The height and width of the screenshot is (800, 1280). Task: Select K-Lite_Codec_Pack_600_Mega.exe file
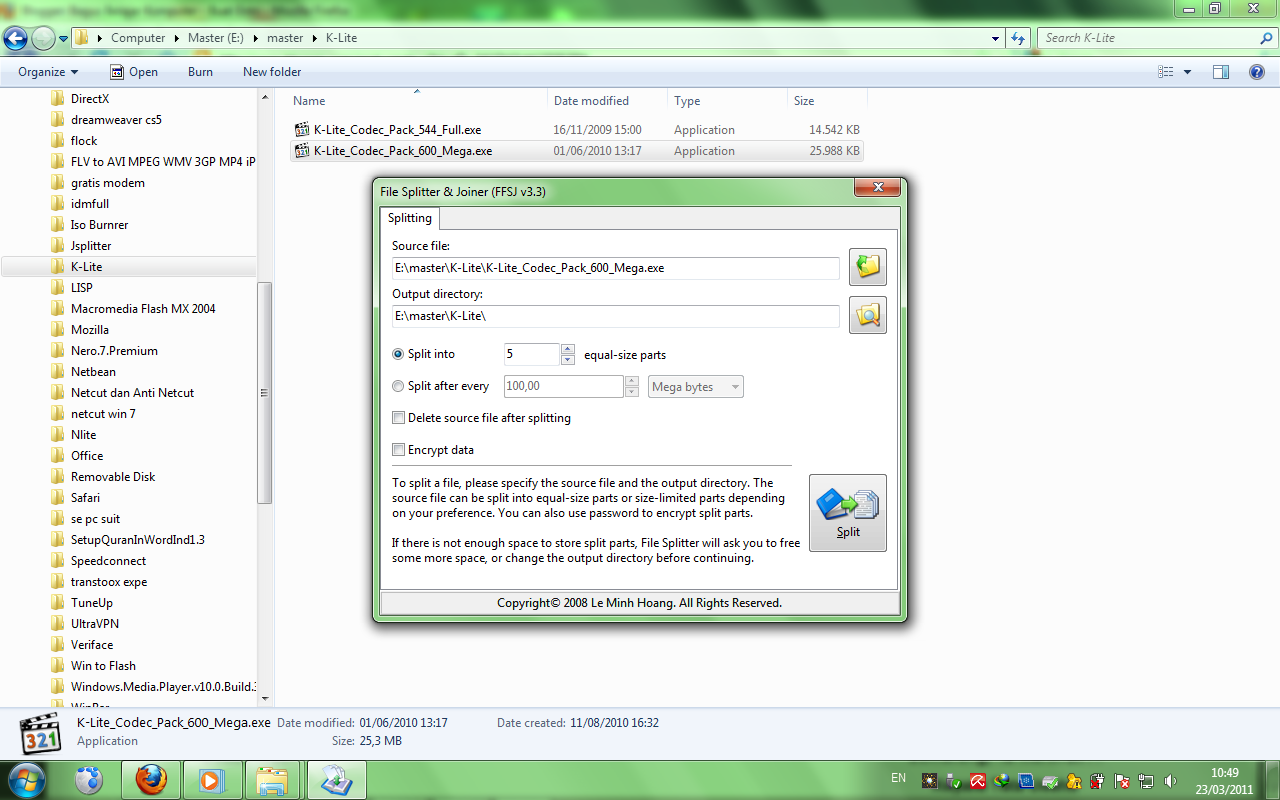click(x=577, y=151)
